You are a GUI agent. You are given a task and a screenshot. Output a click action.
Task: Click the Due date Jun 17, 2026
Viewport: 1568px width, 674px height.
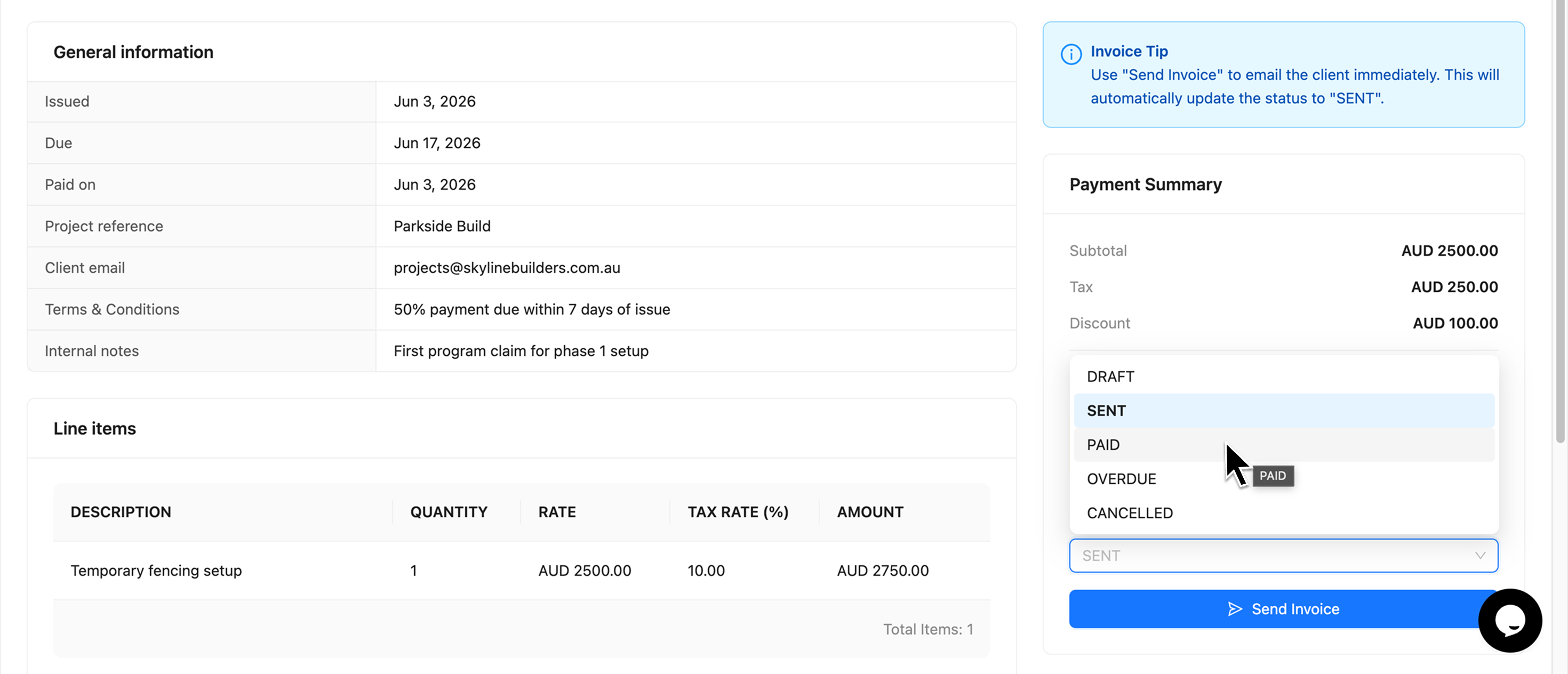pyautogui.click(x=436, y=143)
